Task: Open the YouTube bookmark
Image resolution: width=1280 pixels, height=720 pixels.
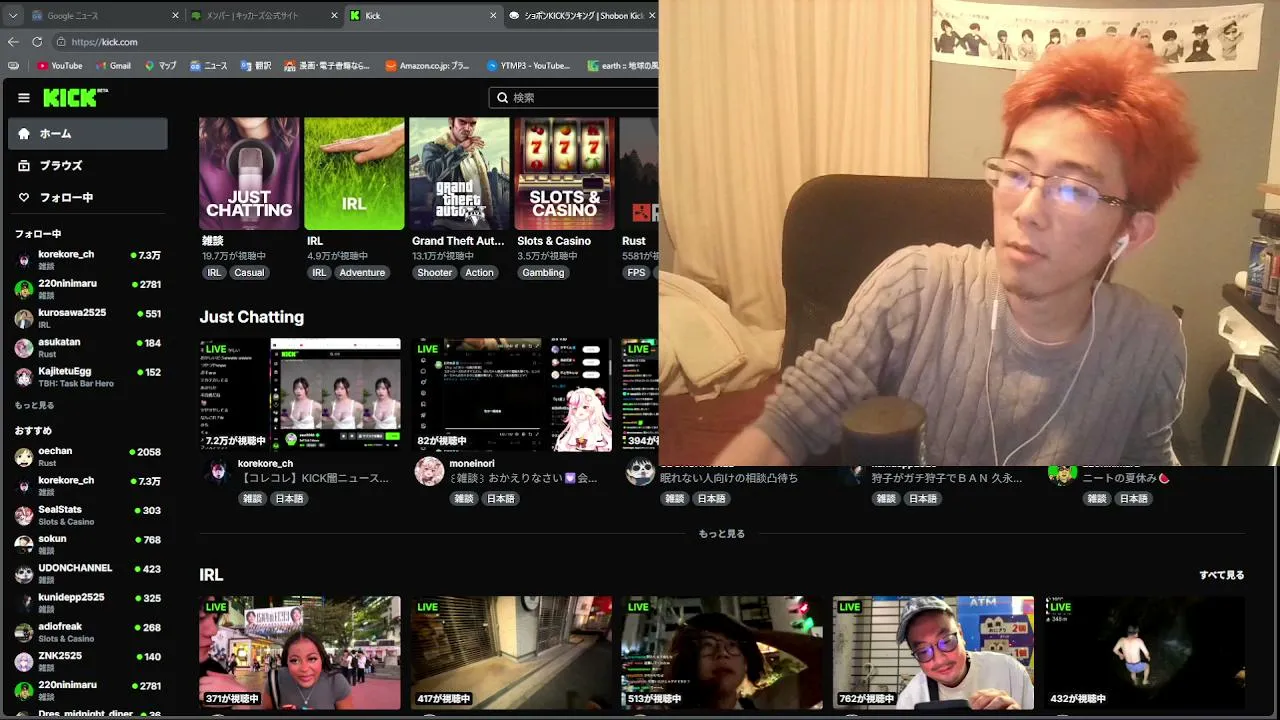Action: pos(60,66)
